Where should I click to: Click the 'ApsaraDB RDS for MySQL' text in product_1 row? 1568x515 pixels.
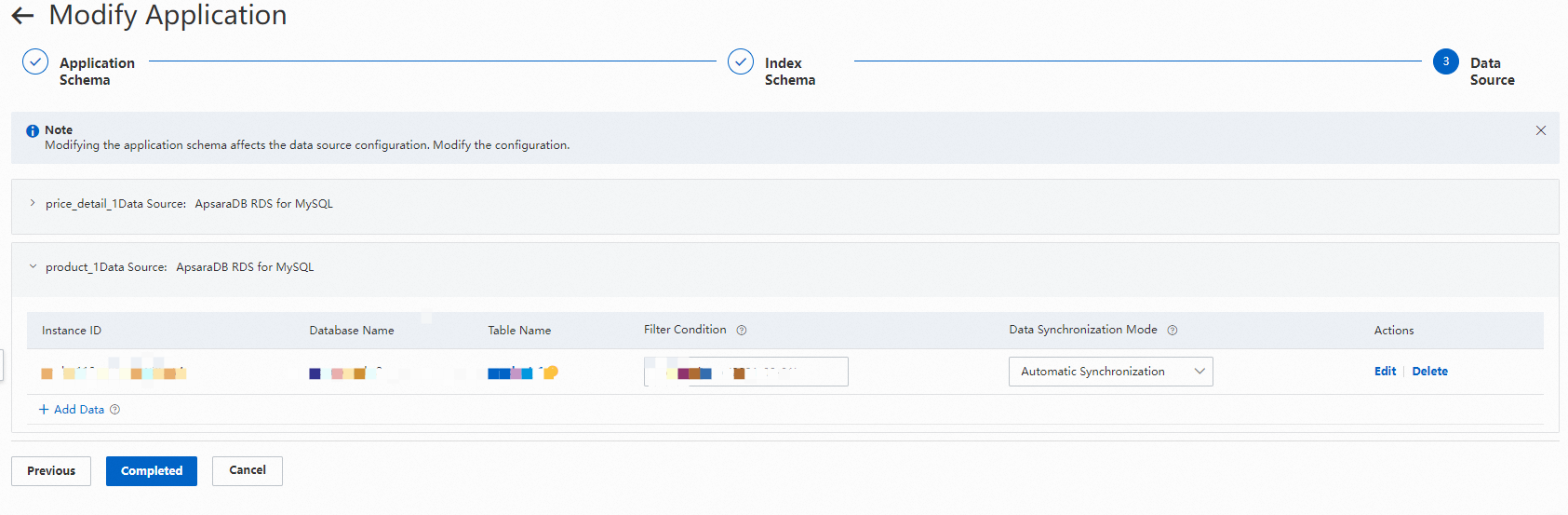pyautogui.click(x=245, y=266)
